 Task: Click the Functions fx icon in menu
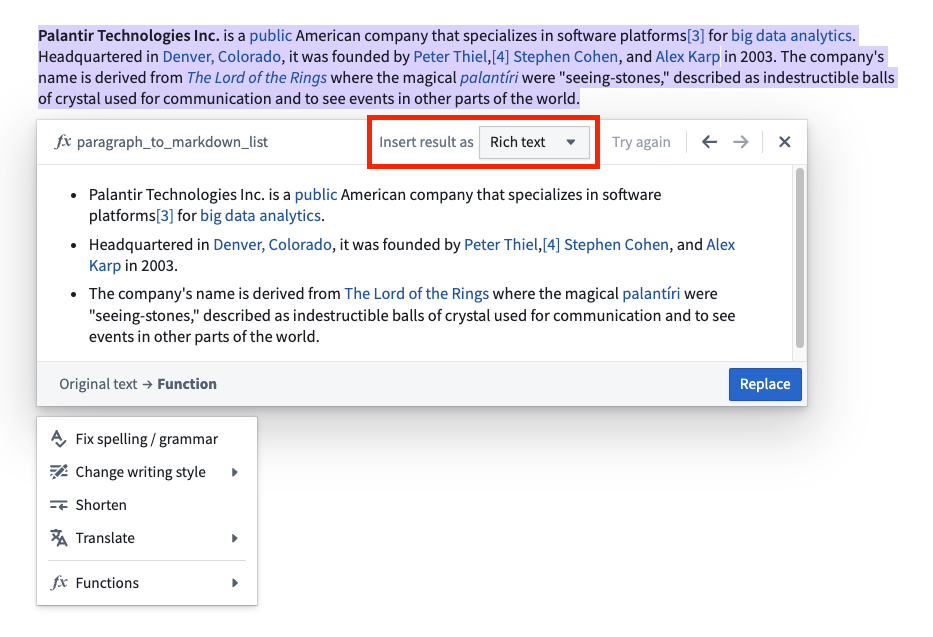coord(59,582)
